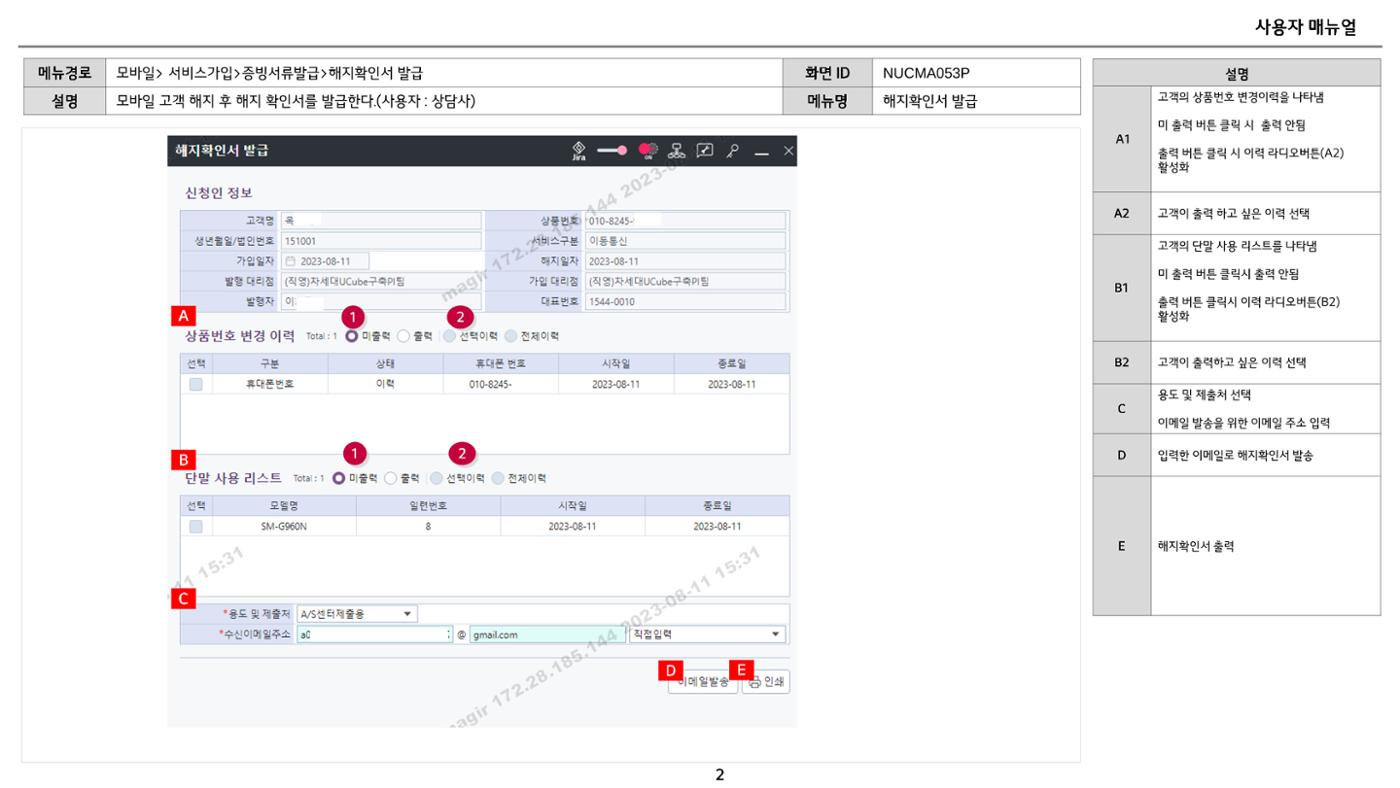Click the 일련번호 value 8 cell
Screen dimensions: 1400x788
(428, 526)
